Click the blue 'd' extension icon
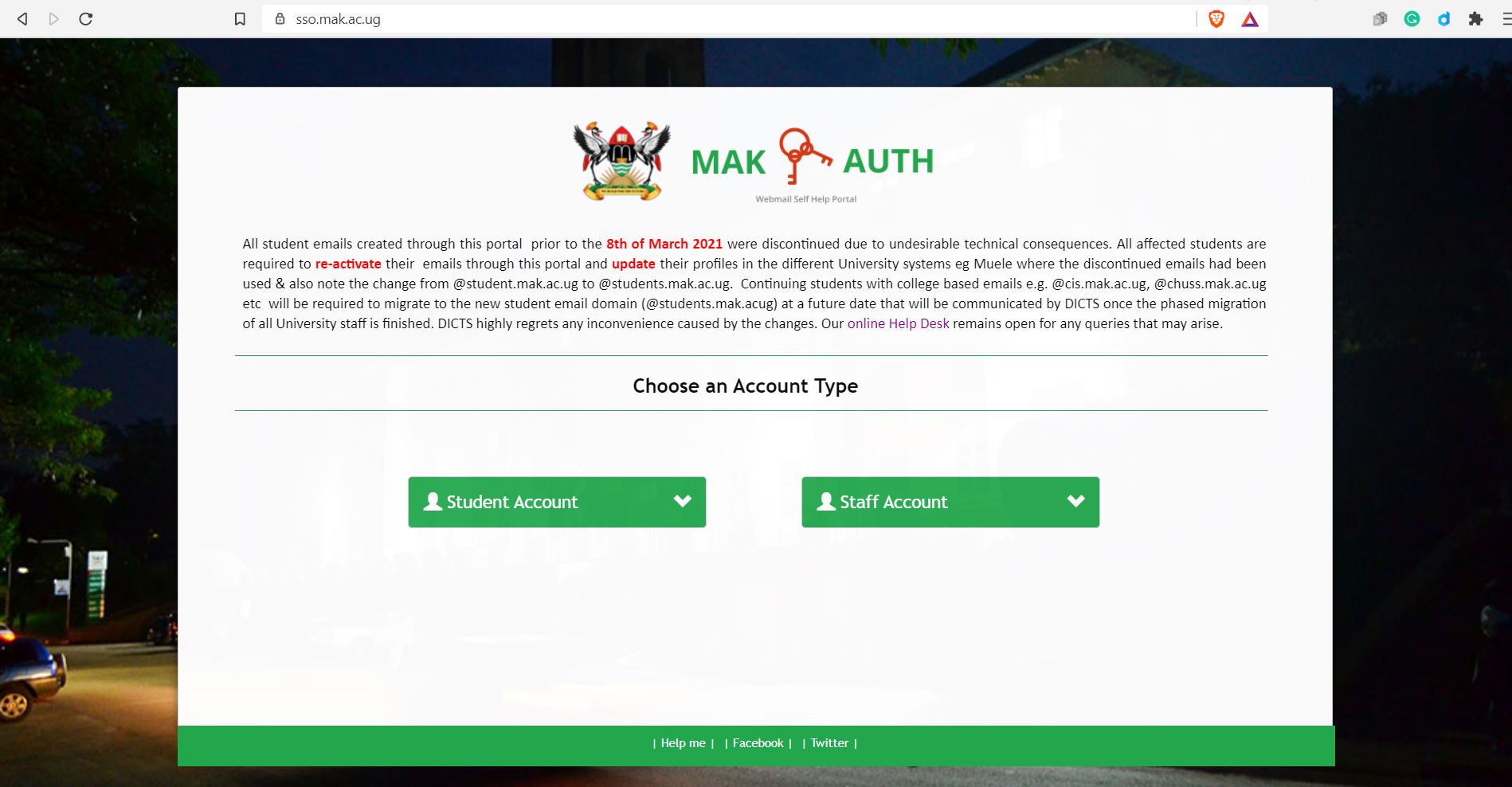The width and height of the screenshot is (1512, 787). [1443, 19]
